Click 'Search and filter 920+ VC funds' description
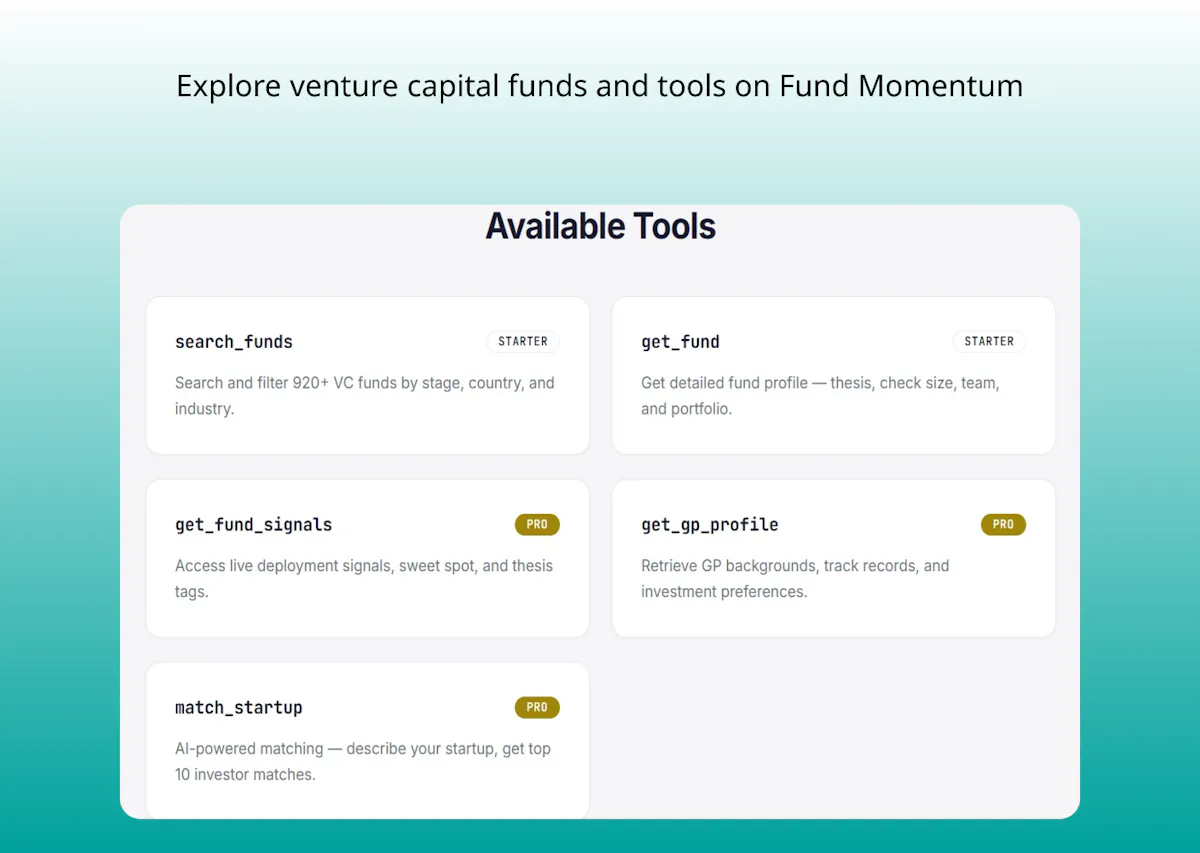 [x=365, y=396]
